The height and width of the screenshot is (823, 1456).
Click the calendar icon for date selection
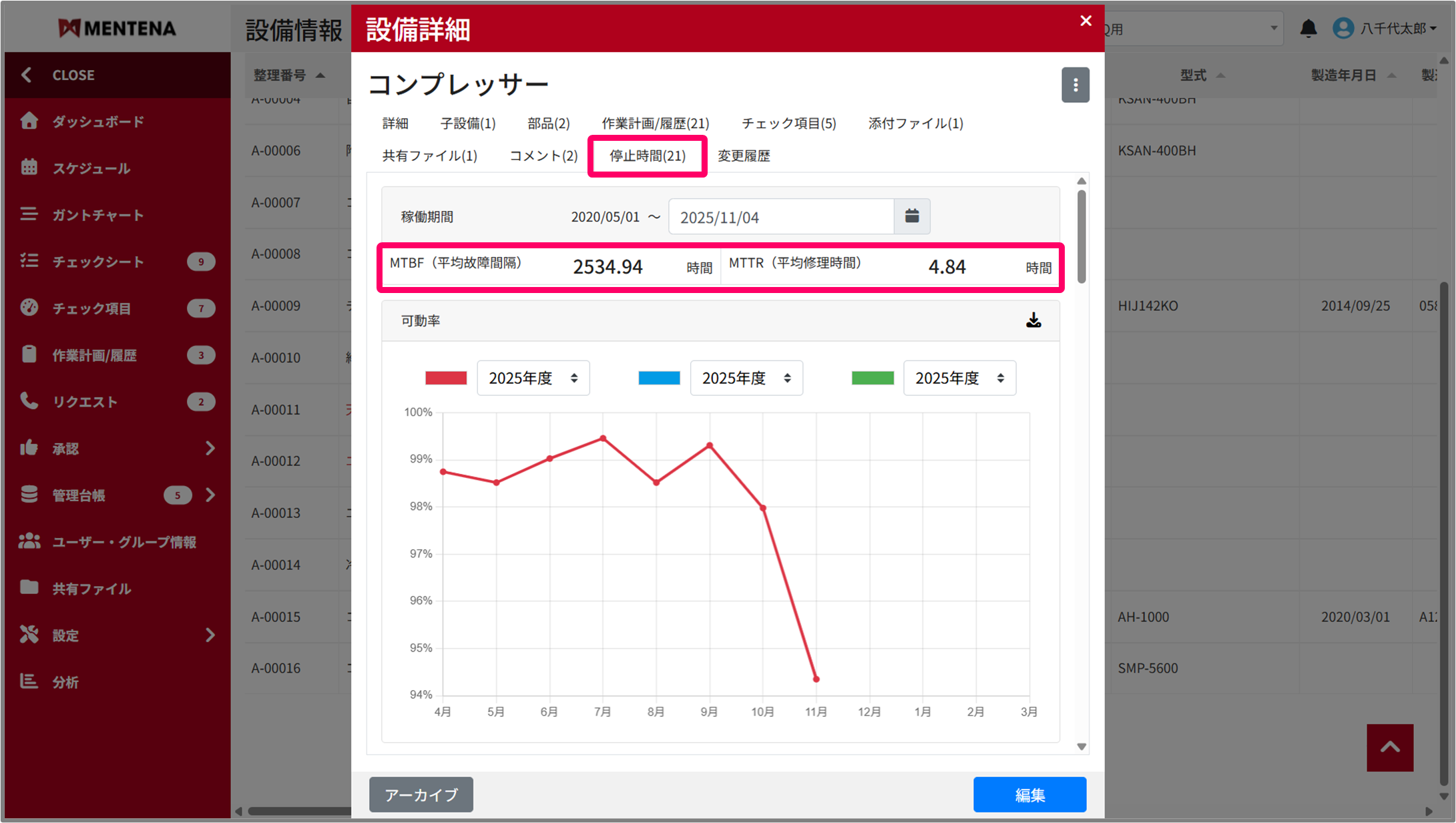[x=912, y=216]
